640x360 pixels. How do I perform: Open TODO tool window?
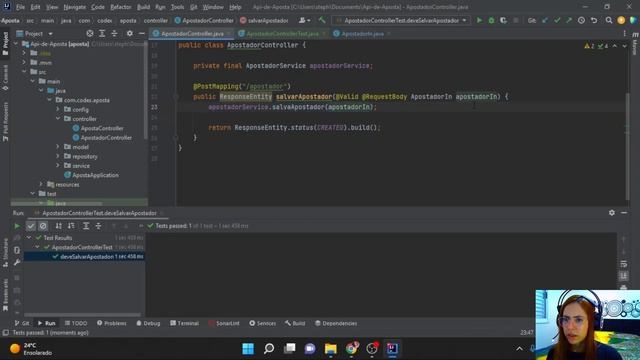tap(76, 323)
